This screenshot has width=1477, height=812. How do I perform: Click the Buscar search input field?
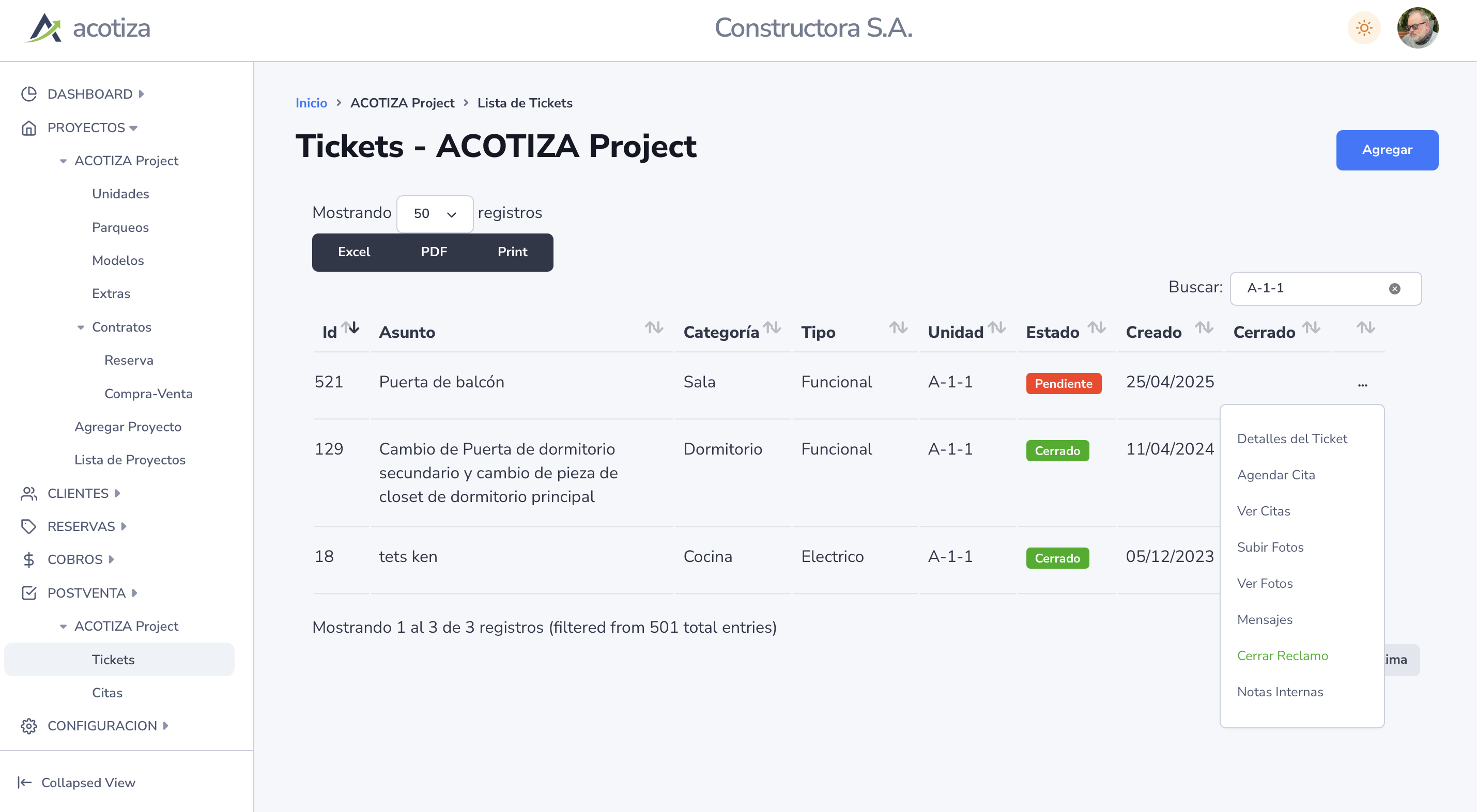pyautogui.click(x=1313, y=289)
